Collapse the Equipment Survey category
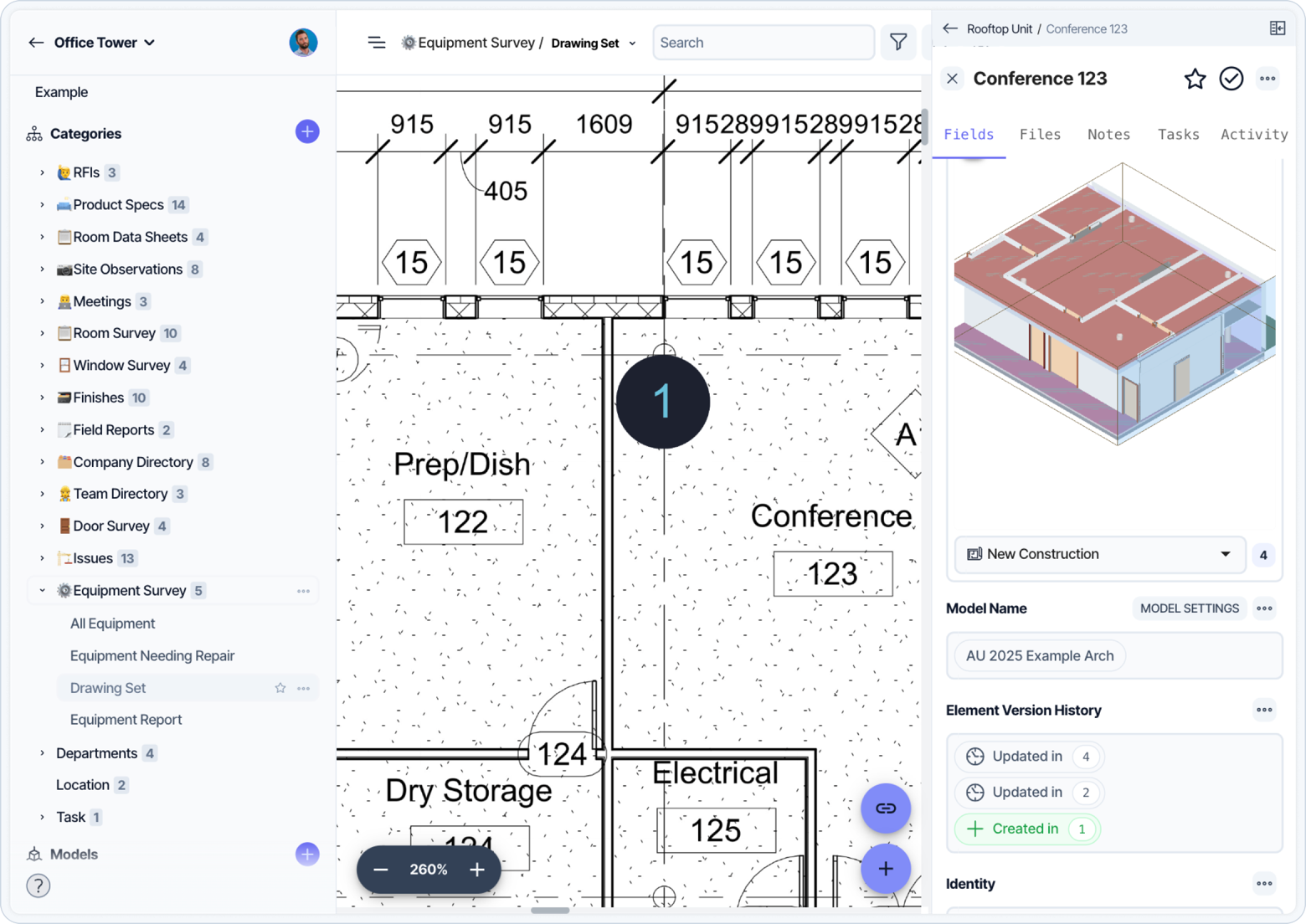The image size is (1306, 924). pyautogui.click(x=42, y=591)
